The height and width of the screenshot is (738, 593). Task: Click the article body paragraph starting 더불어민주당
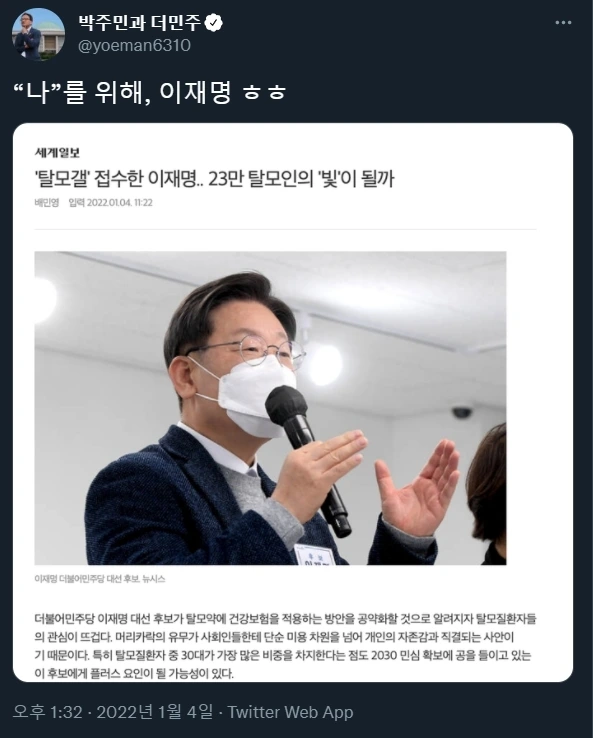[285, 646]
